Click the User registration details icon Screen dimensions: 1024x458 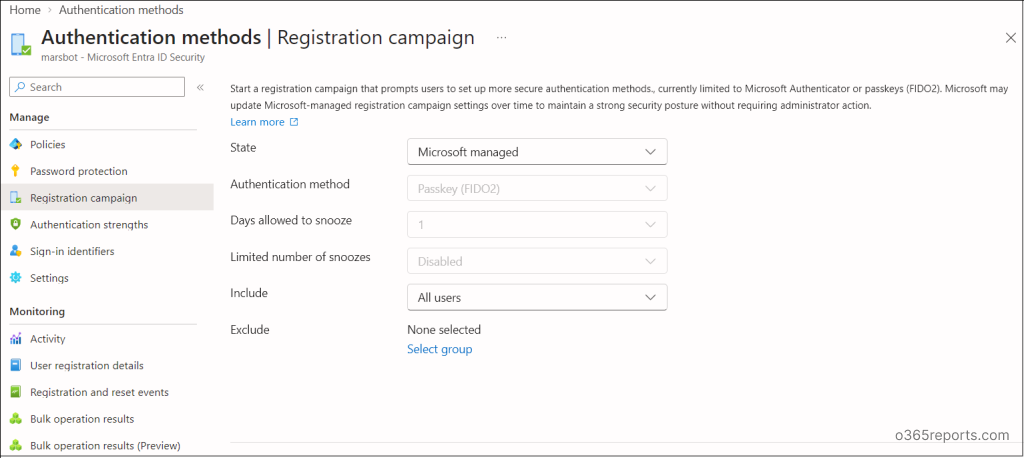[16, 365]
